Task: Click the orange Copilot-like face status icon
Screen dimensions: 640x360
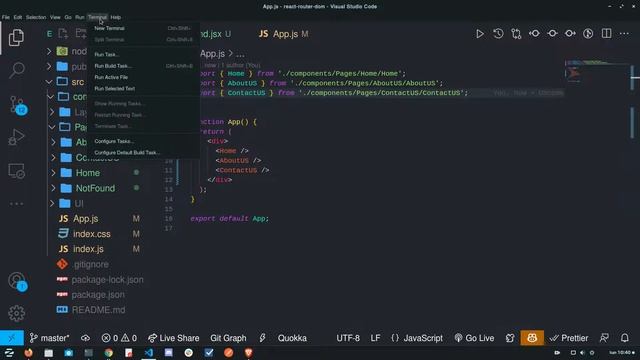Action: click(x=532, y=338)
